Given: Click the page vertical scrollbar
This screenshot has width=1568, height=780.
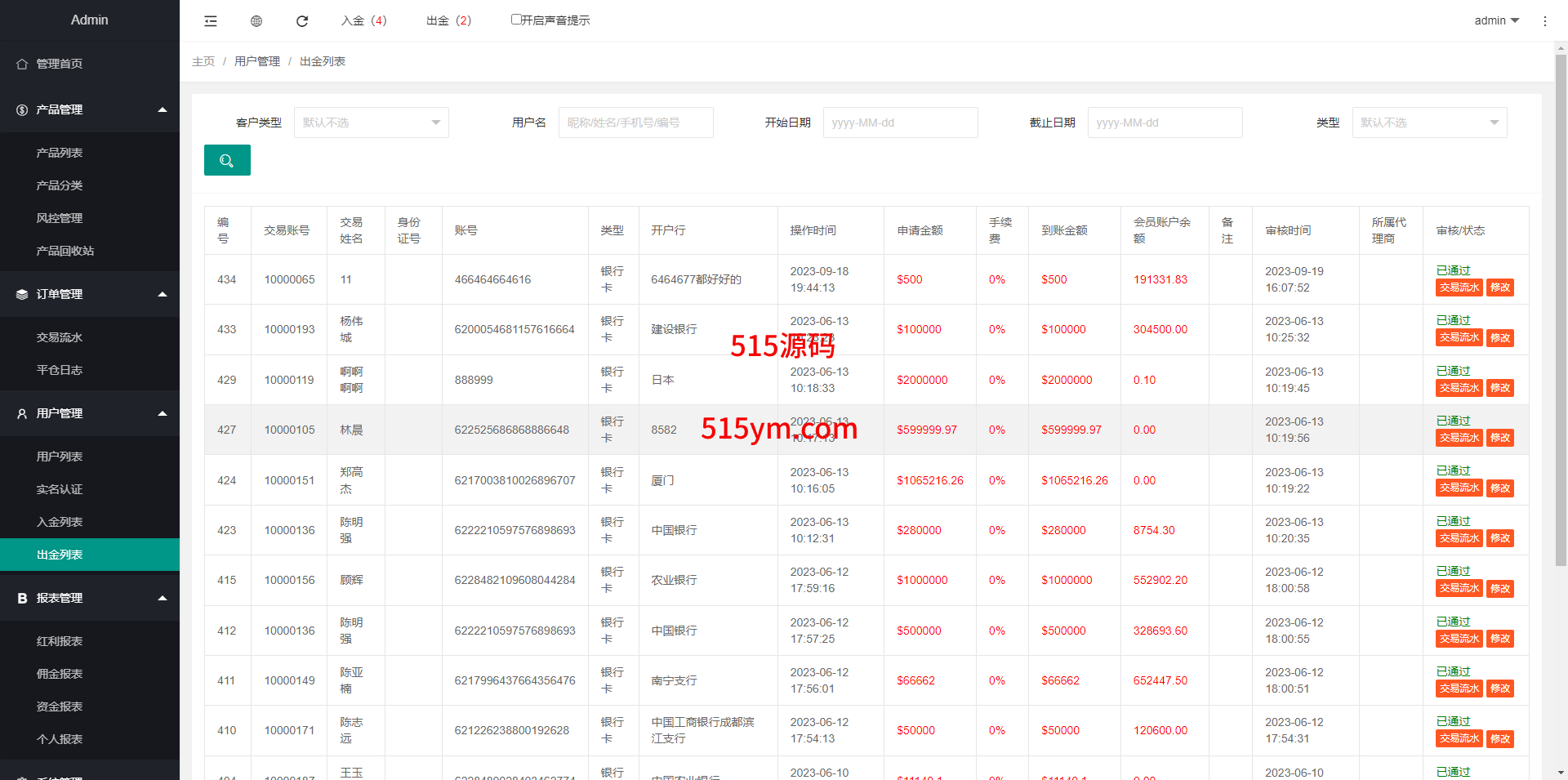Looking at the screenshot, I should (x=1561, y=310).
